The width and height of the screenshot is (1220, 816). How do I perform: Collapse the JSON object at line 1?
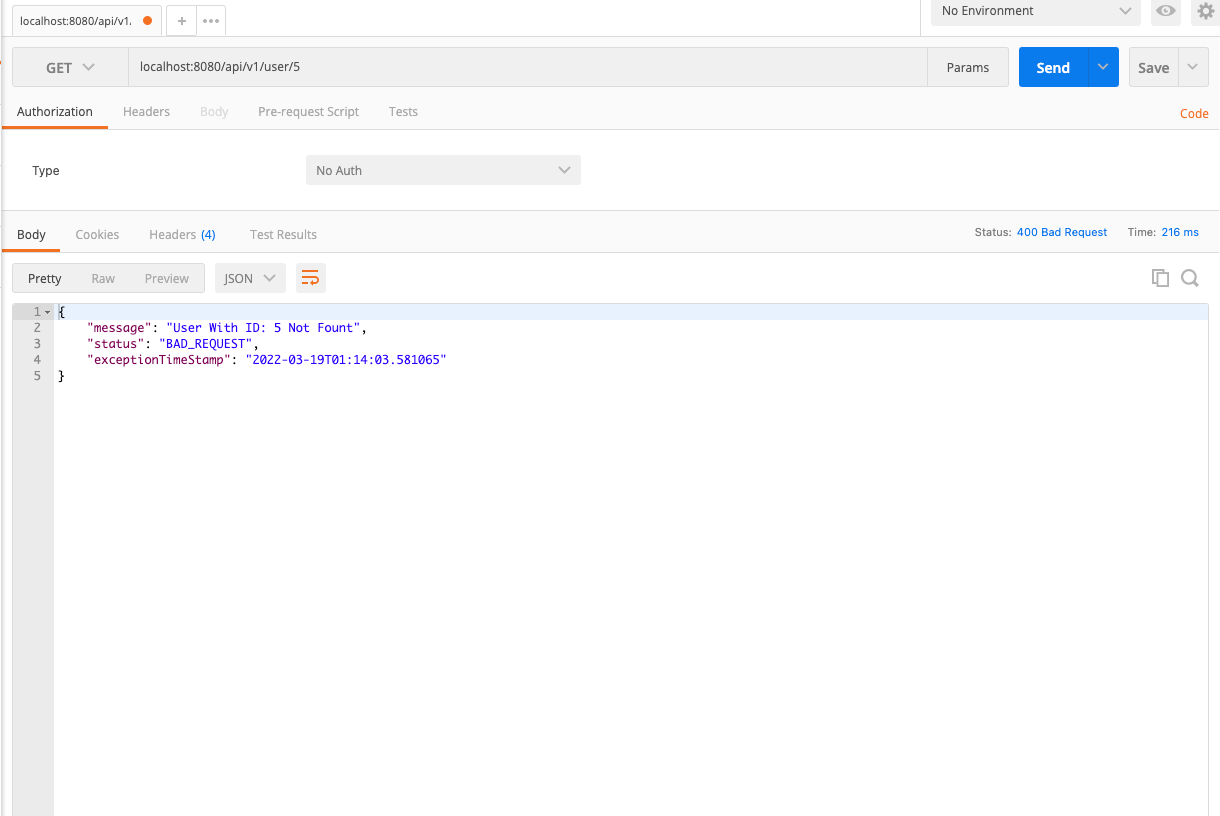pos(47,312)
